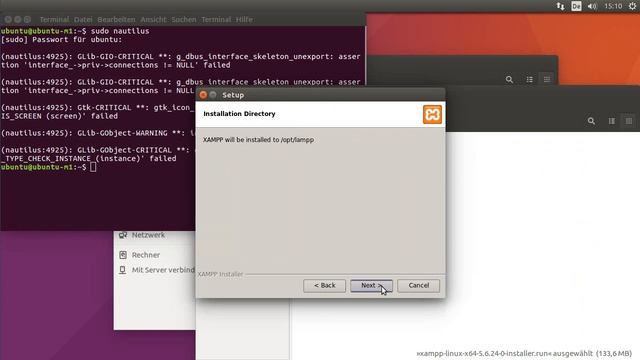
Task: Open search in upper file manager window
Action: [x=509, y=80]
